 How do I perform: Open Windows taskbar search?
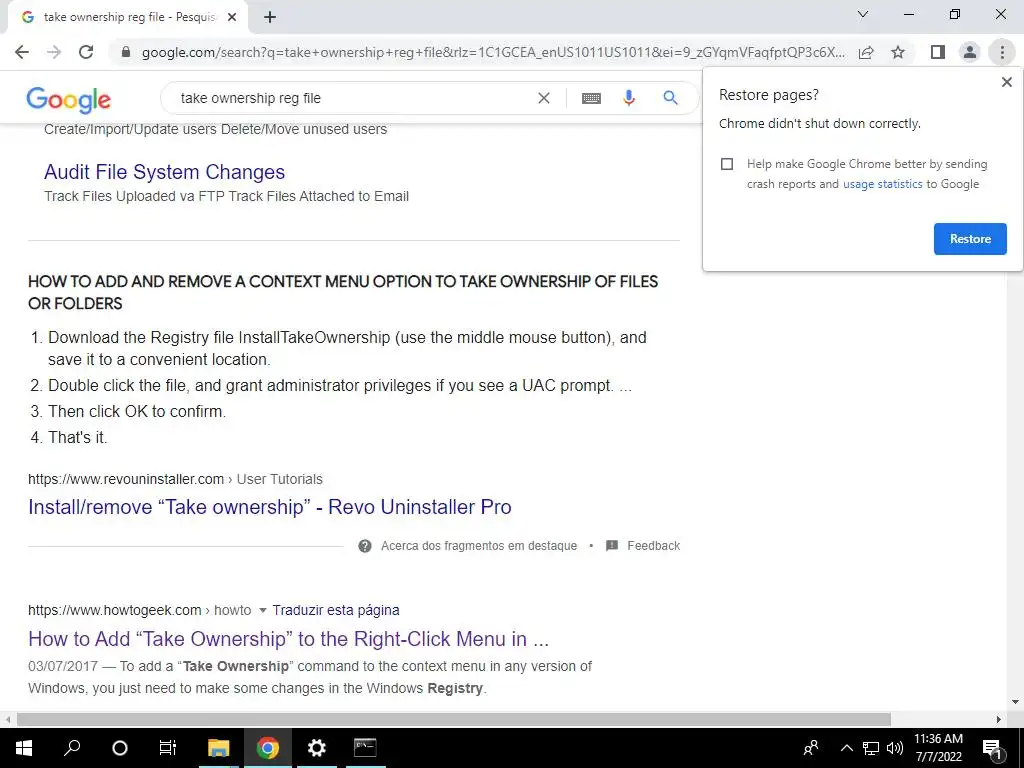tap(72, 748)
